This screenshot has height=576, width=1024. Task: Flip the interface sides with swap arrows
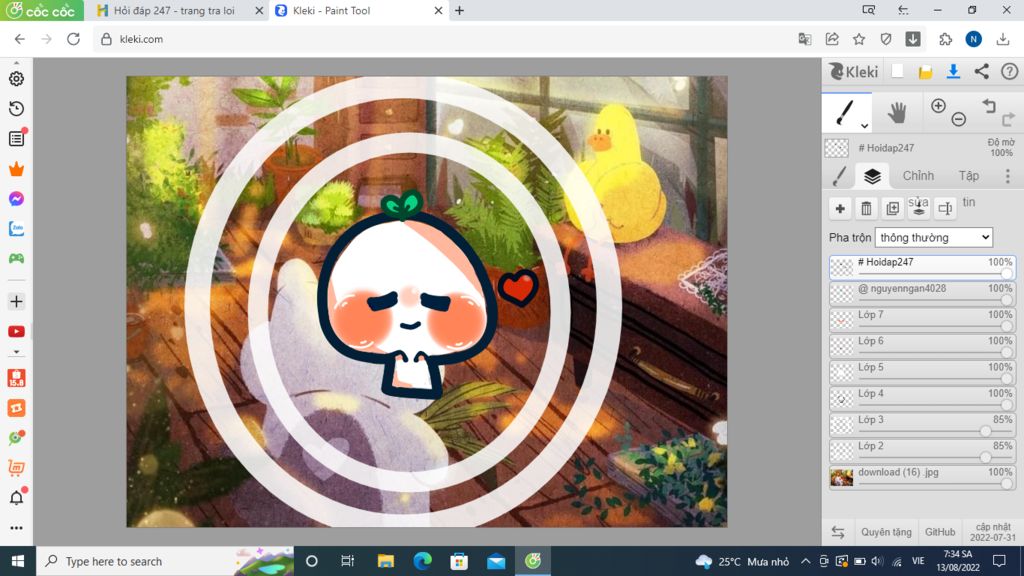(838, 532)
